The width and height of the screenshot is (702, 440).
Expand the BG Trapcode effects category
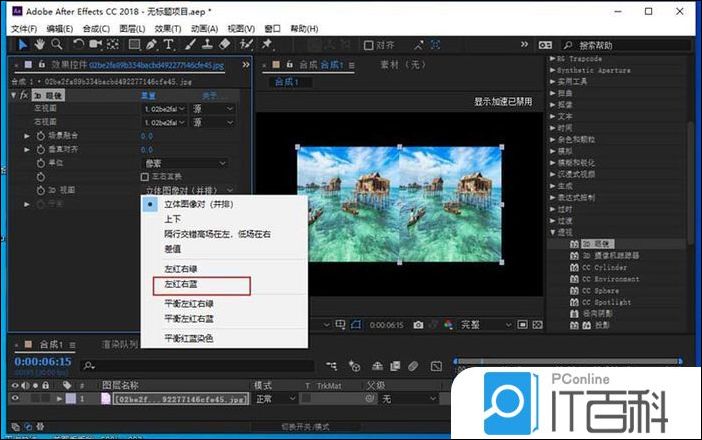[x=554, y=60]
